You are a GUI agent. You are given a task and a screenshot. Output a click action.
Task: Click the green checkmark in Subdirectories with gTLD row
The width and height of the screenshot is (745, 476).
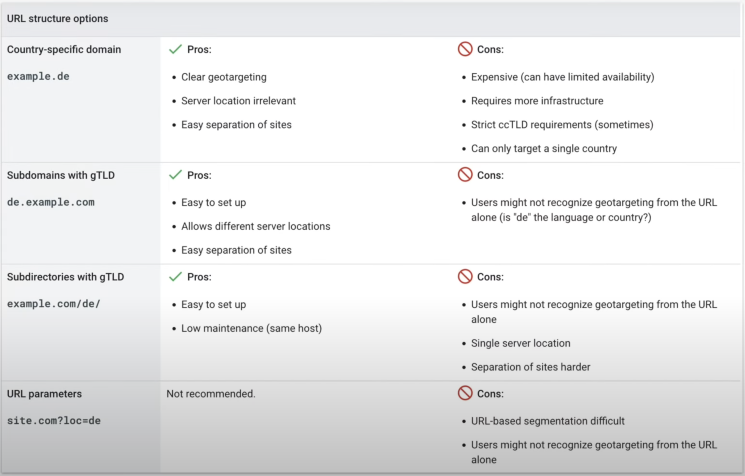coord(175,276)
